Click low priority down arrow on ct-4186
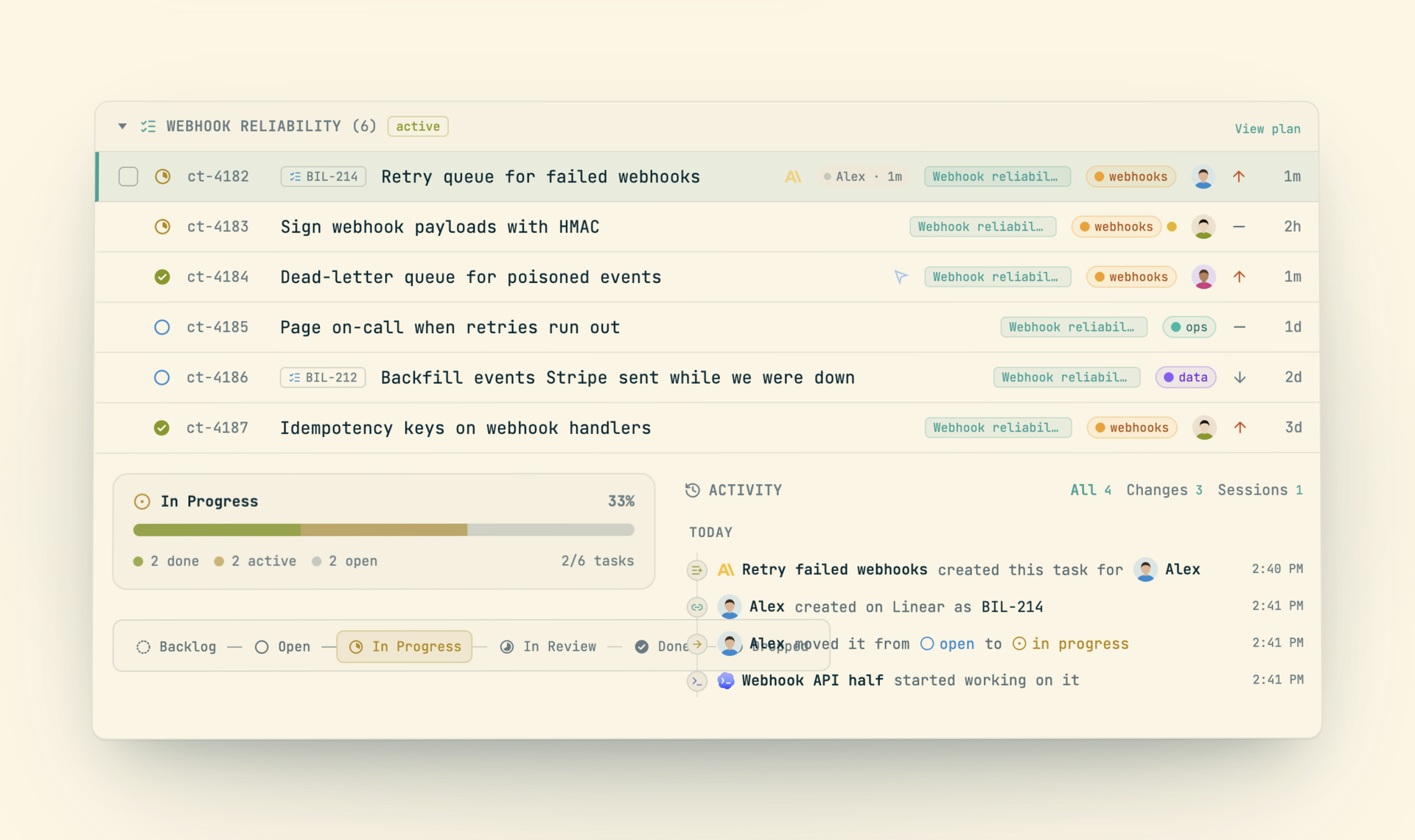This screenshot has height=840, width=1415. click(1240, 377)
